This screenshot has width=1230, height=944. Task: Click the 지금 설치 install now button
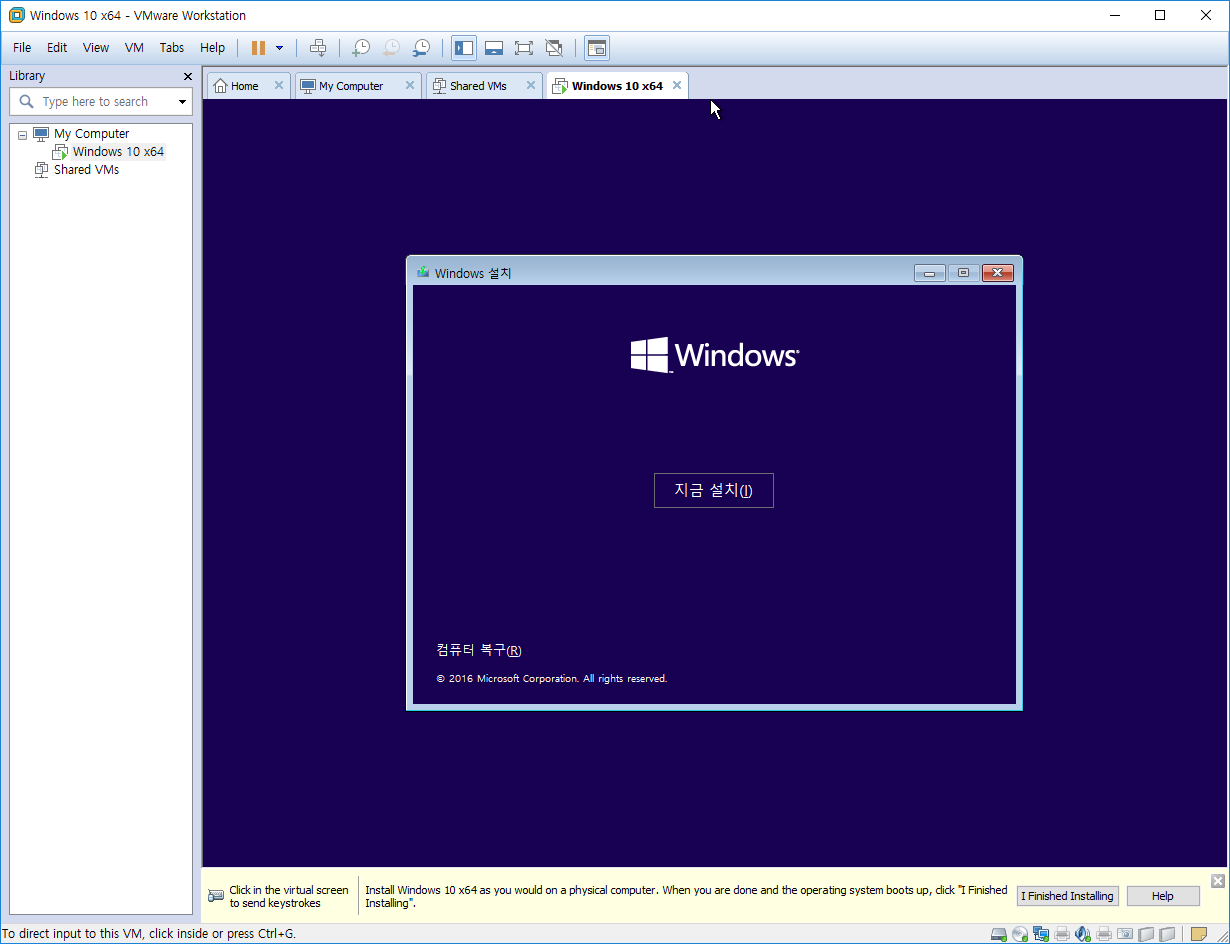pyautogui.click(x=713, y=490)
